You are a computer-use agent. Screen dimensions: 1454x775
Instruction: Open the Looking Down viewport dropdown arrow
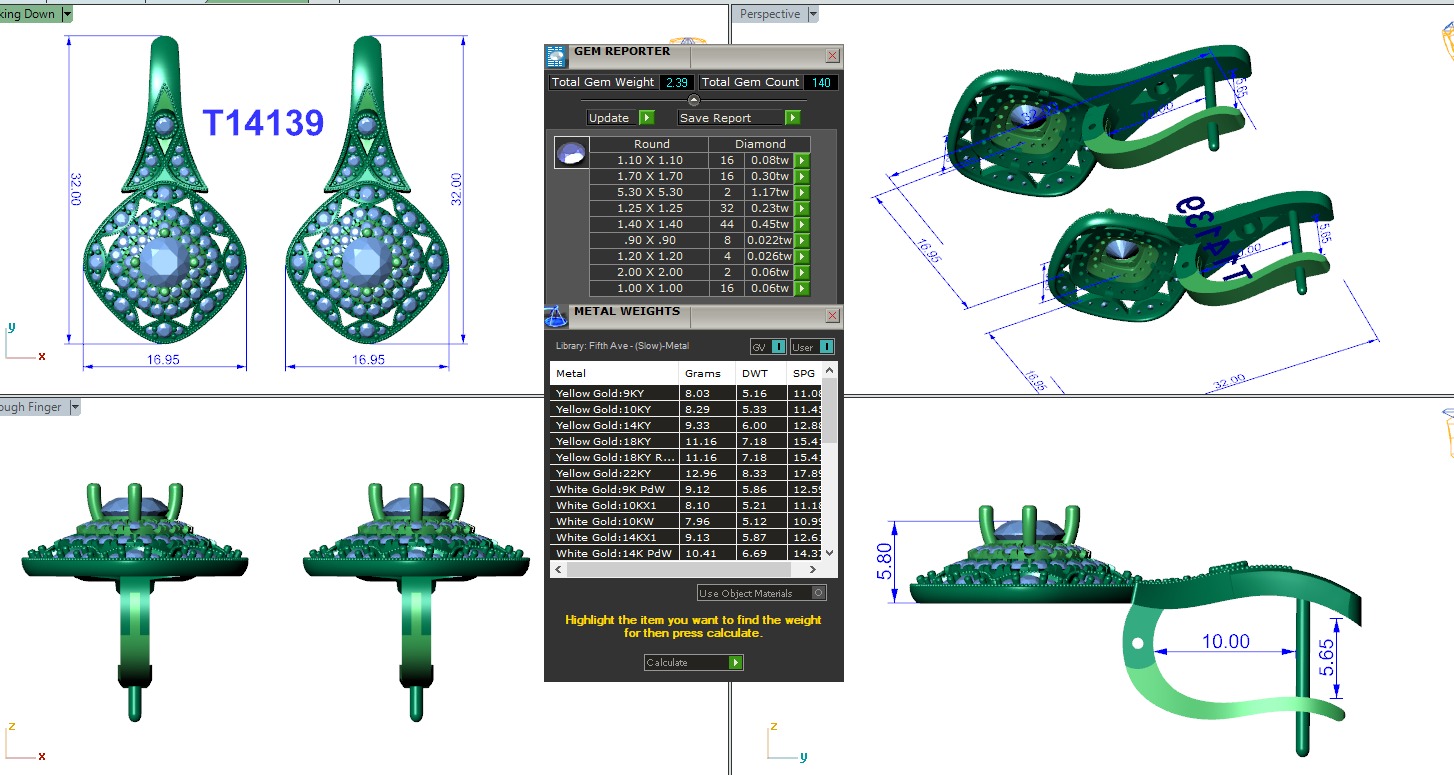click(x=67, y=14)
